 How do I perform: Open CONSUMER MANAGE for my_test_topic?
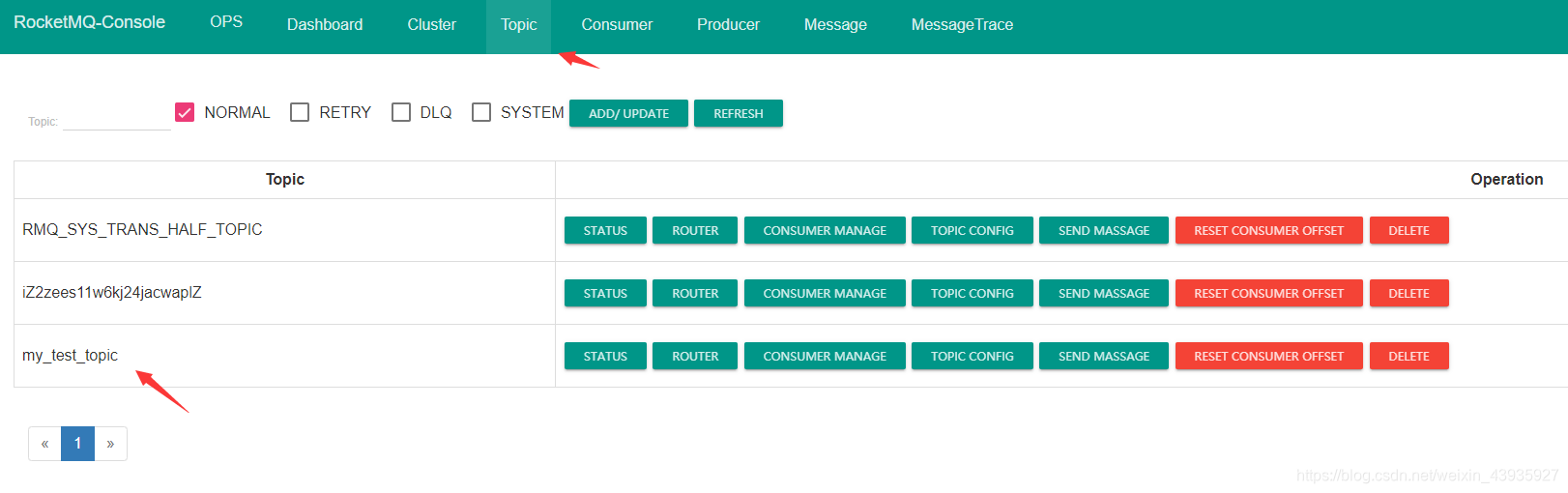click(x=825, y=356)
